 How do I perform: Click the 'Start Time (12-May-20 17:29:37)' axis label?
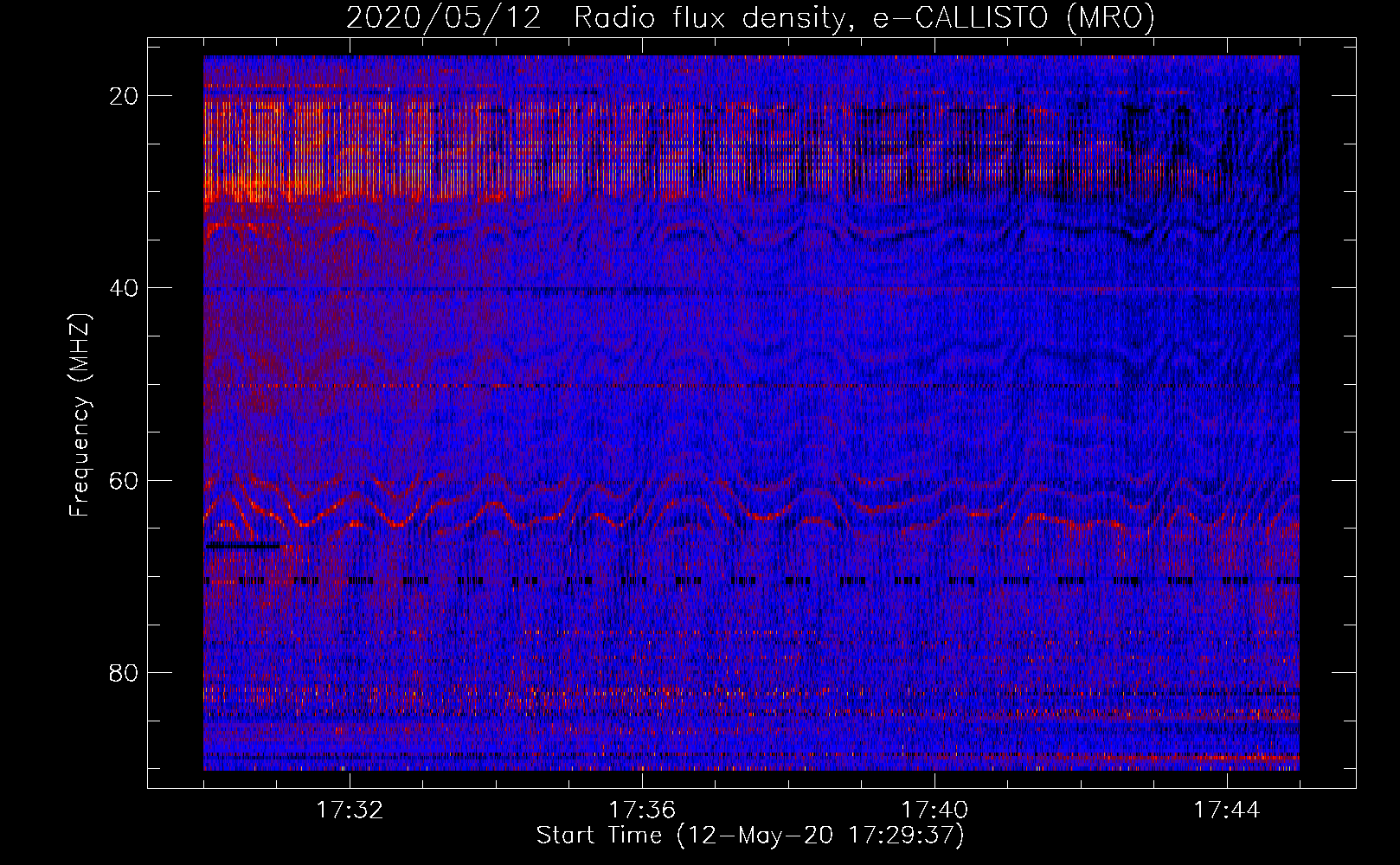click(750, 836)
